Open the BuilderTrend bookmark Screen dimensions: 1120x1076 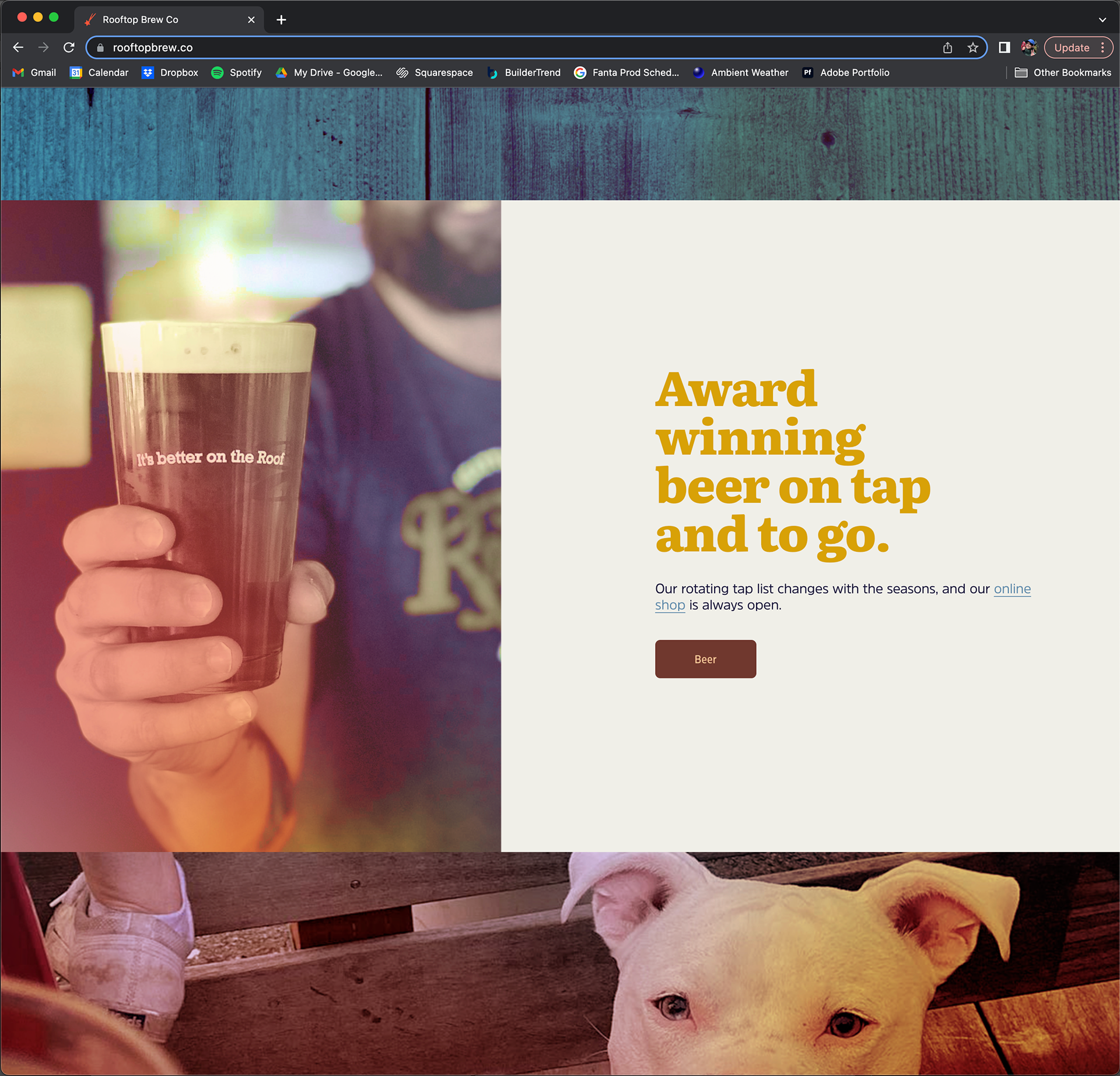tap(524, 72)
